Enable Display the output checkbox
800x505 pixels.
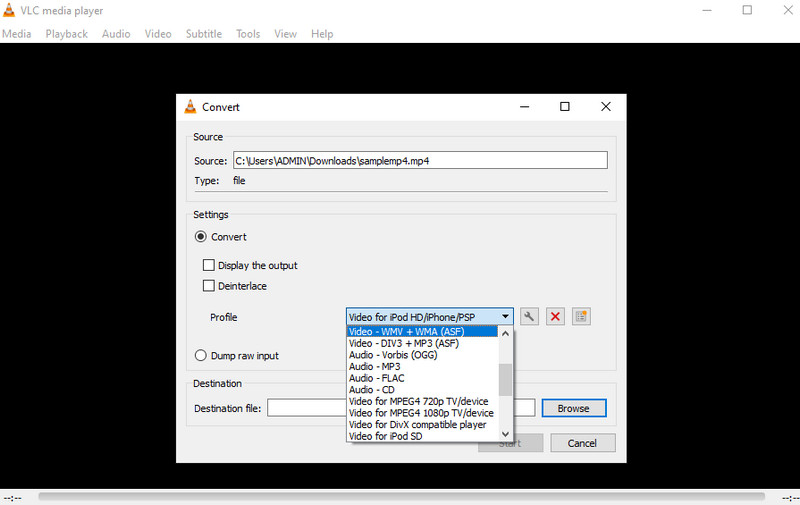(209, 266)
